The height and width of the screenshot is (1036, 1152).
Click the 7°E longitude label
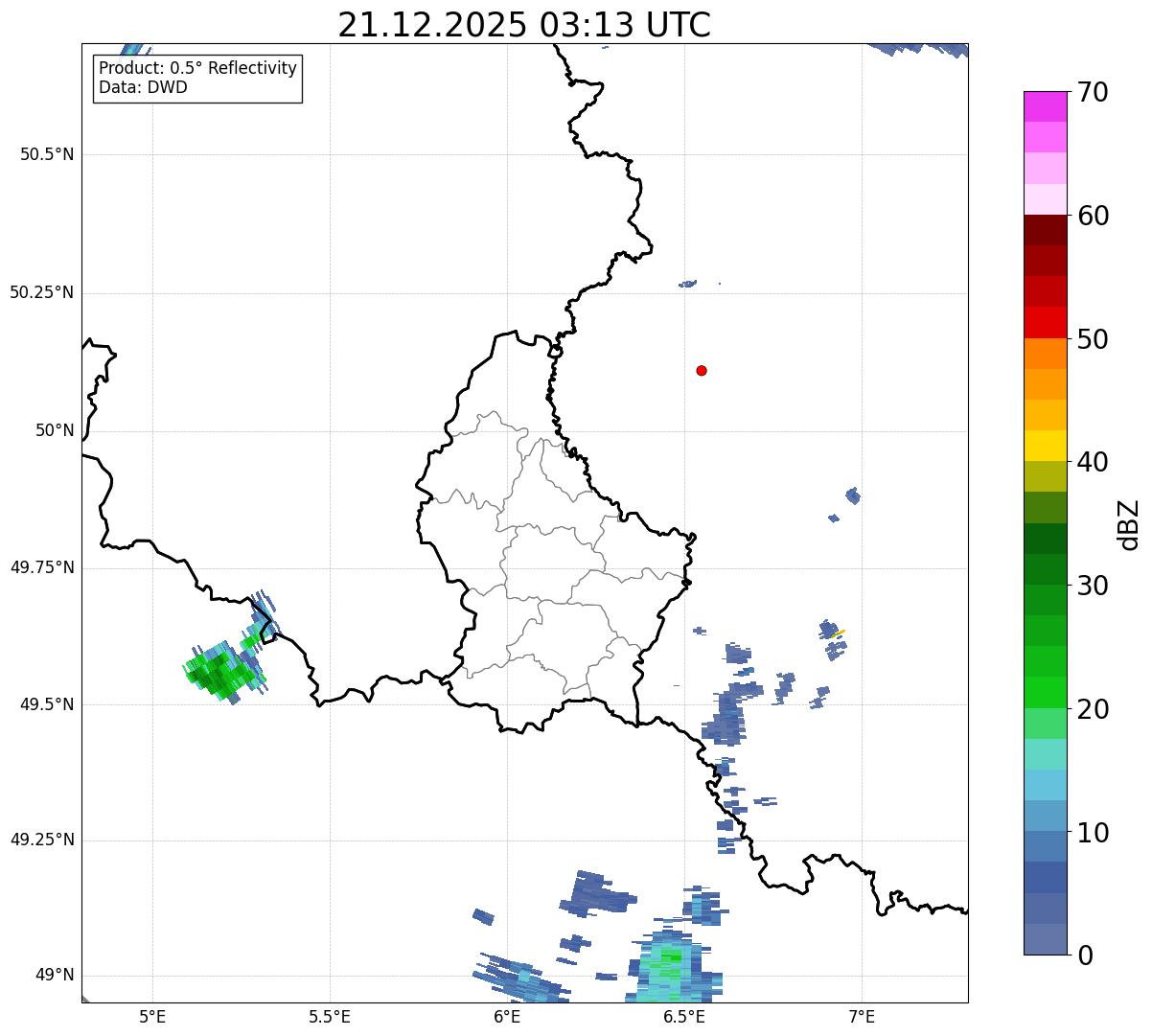click(863, 1016)
